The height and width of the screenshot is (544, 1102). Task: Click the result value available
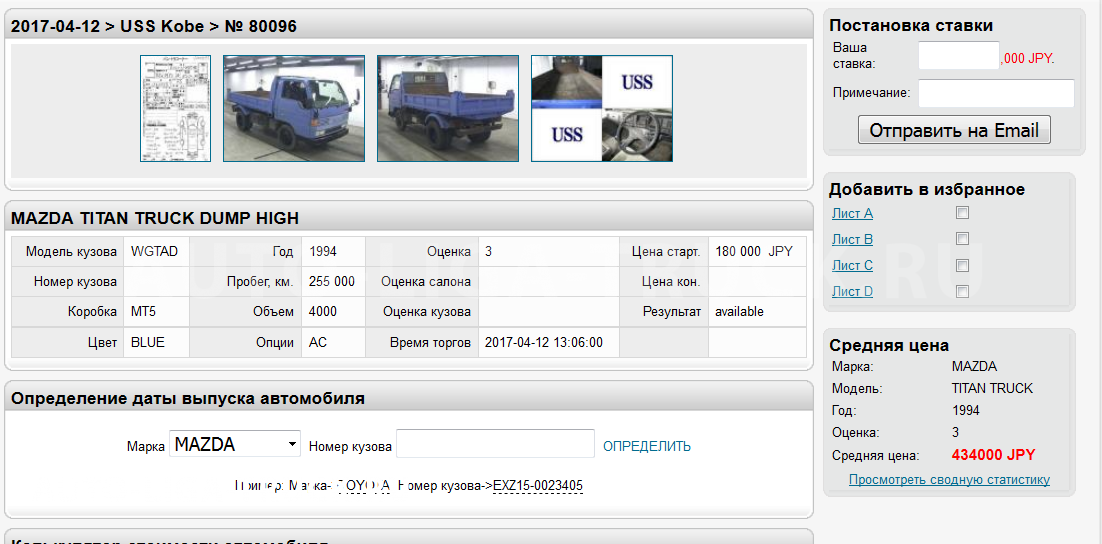pyautogui.click(x=739, y=312)
